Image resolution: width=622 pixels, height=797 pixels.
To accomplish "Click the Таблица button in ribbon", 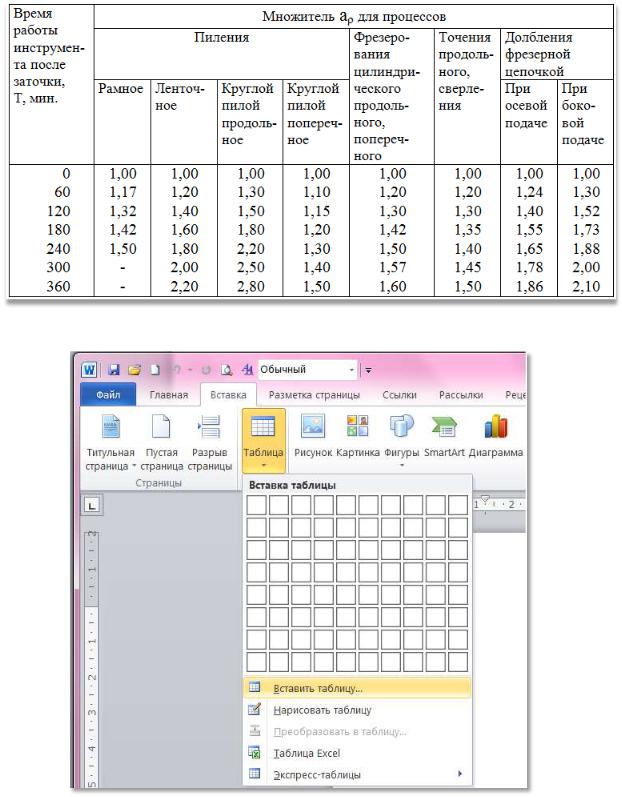I will click(x=263, y=440).
